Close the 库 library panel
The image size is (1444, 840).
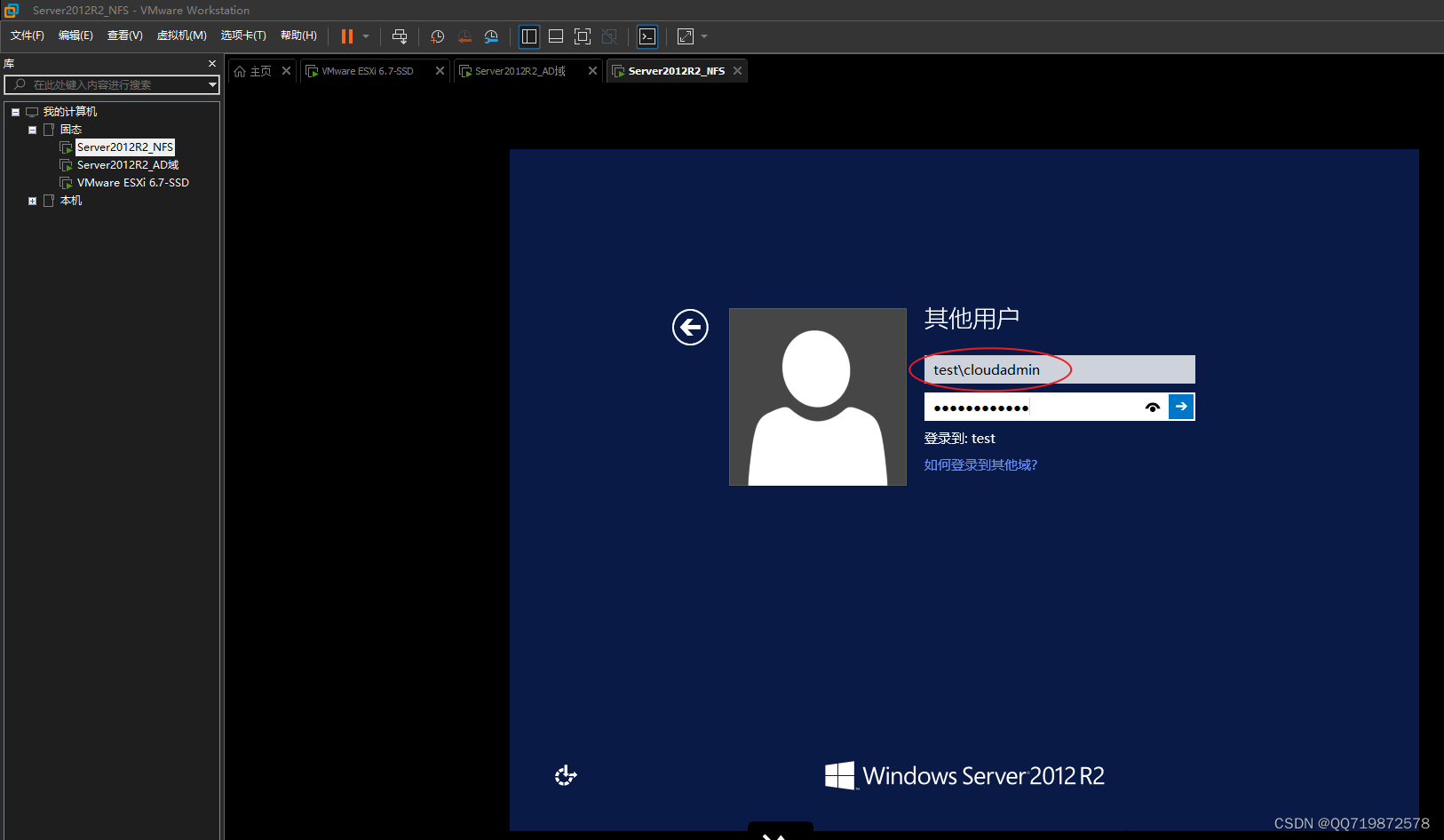[x=212, y=64]
